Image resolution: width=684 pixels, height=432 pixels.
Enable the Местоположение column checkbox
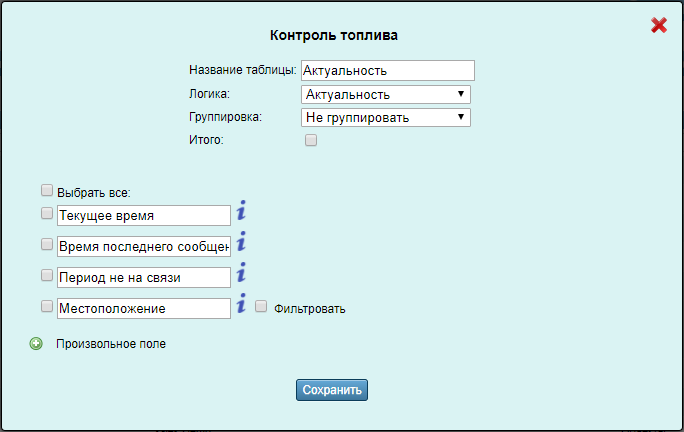click(x=47, y=306)
